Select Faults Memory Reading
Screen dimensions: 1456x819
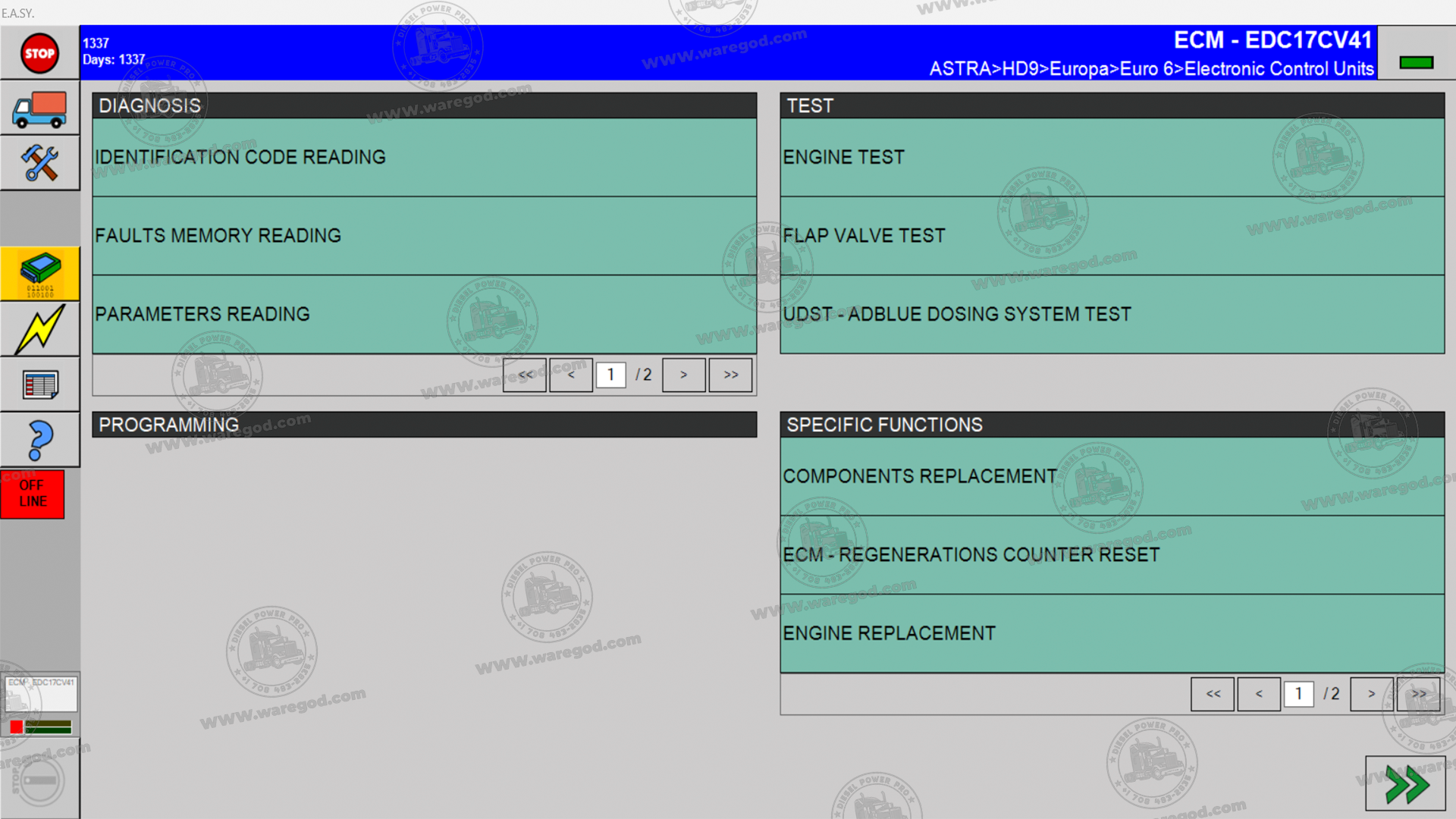pos(425,236)
